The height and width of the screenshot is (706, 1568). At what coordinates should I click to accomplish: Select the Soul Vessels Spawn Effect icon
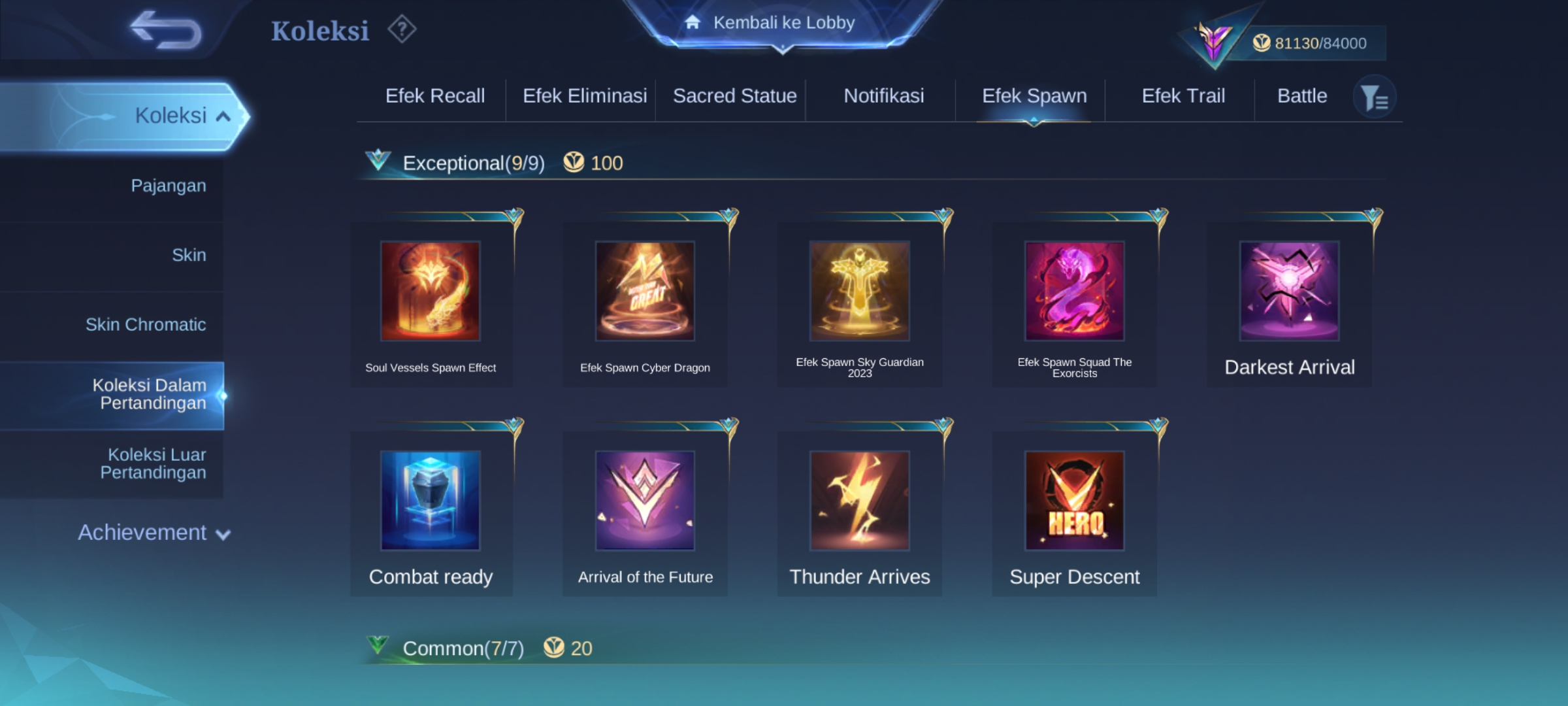(431, 291)
